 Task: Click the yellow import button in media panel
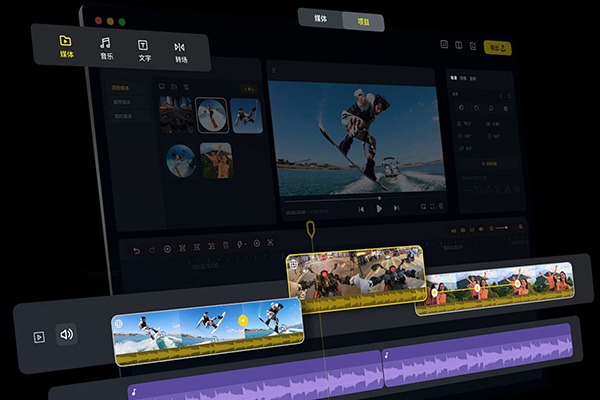click(x=248, y=90)
